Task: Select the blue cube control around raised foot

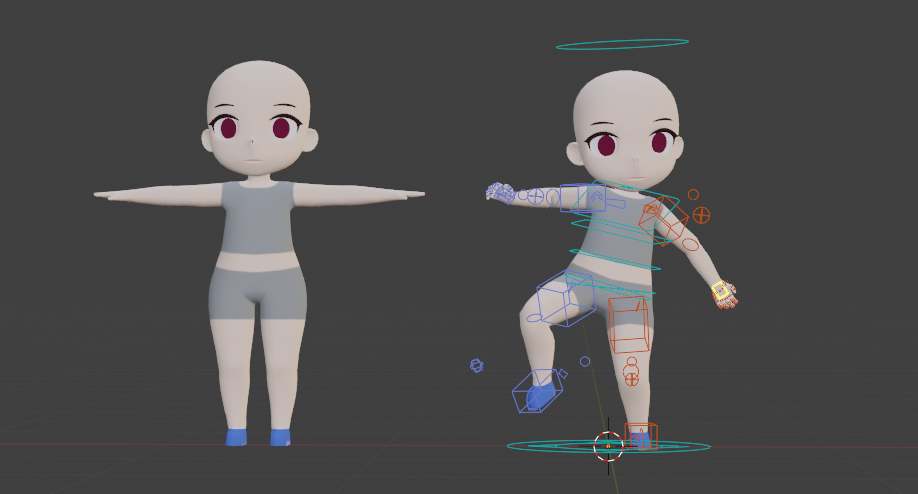Action: click(539, 390)
